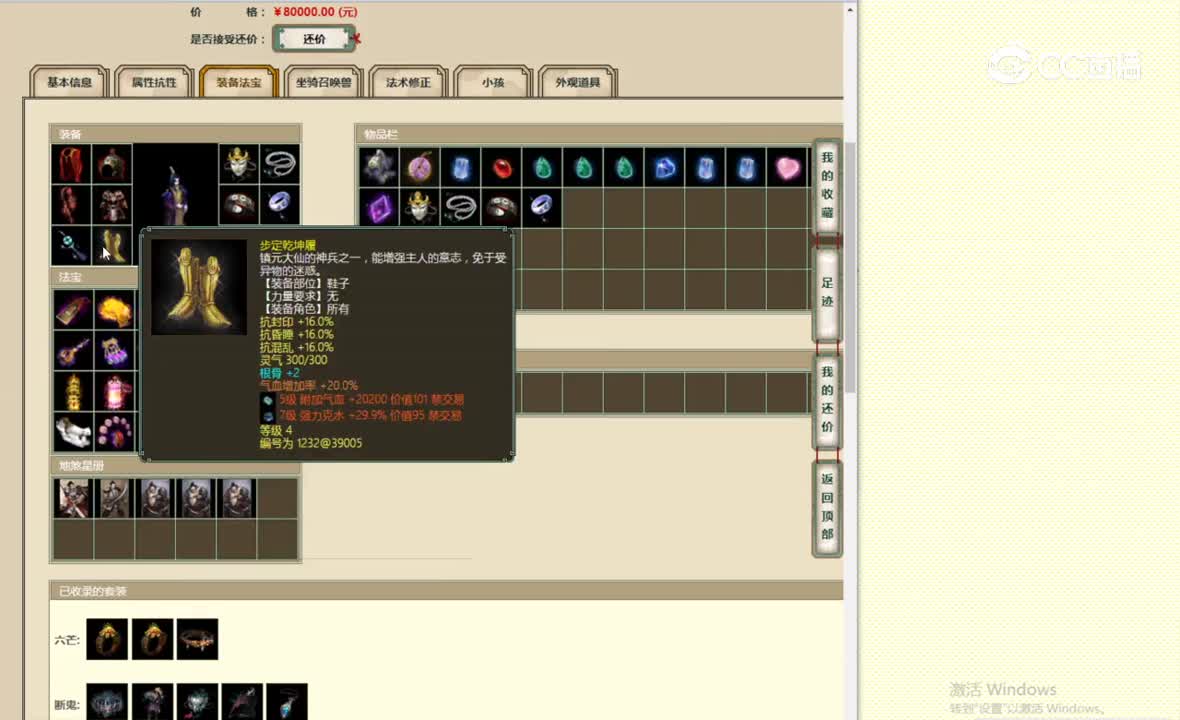Screen dimensions: 1180x720
Task: Select the red gem in 物品栏
Action: [500, 167]
